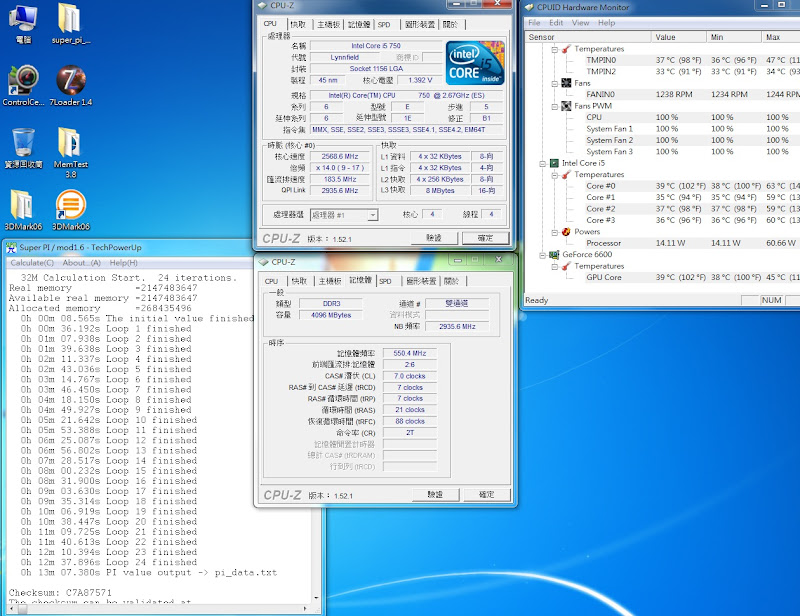The height and width of the screenshot is (616, 800).
Task: Click the Powers icon in Hardware Monitor
Action: (x=566, y=232)
